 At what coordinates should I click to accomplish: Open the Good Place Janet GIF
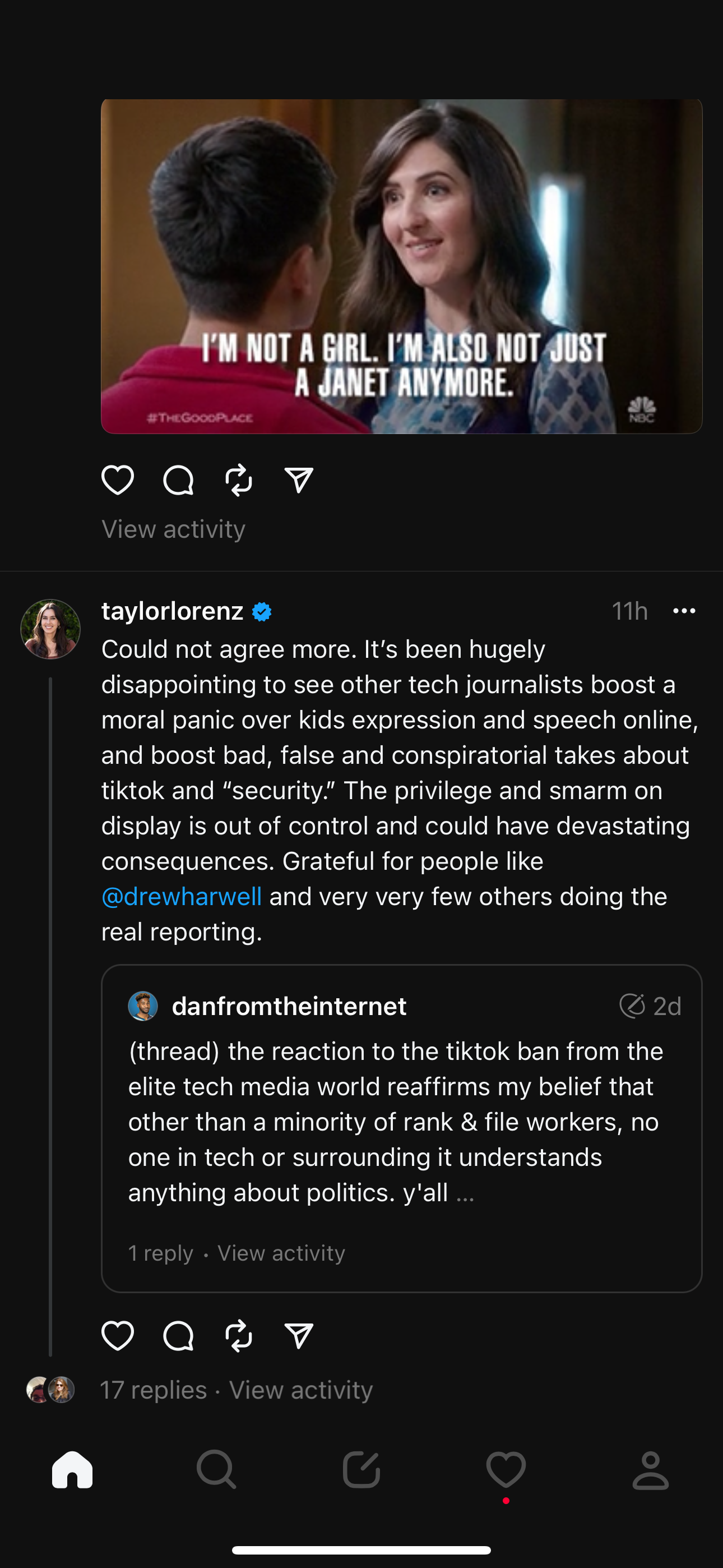[402, 266]
